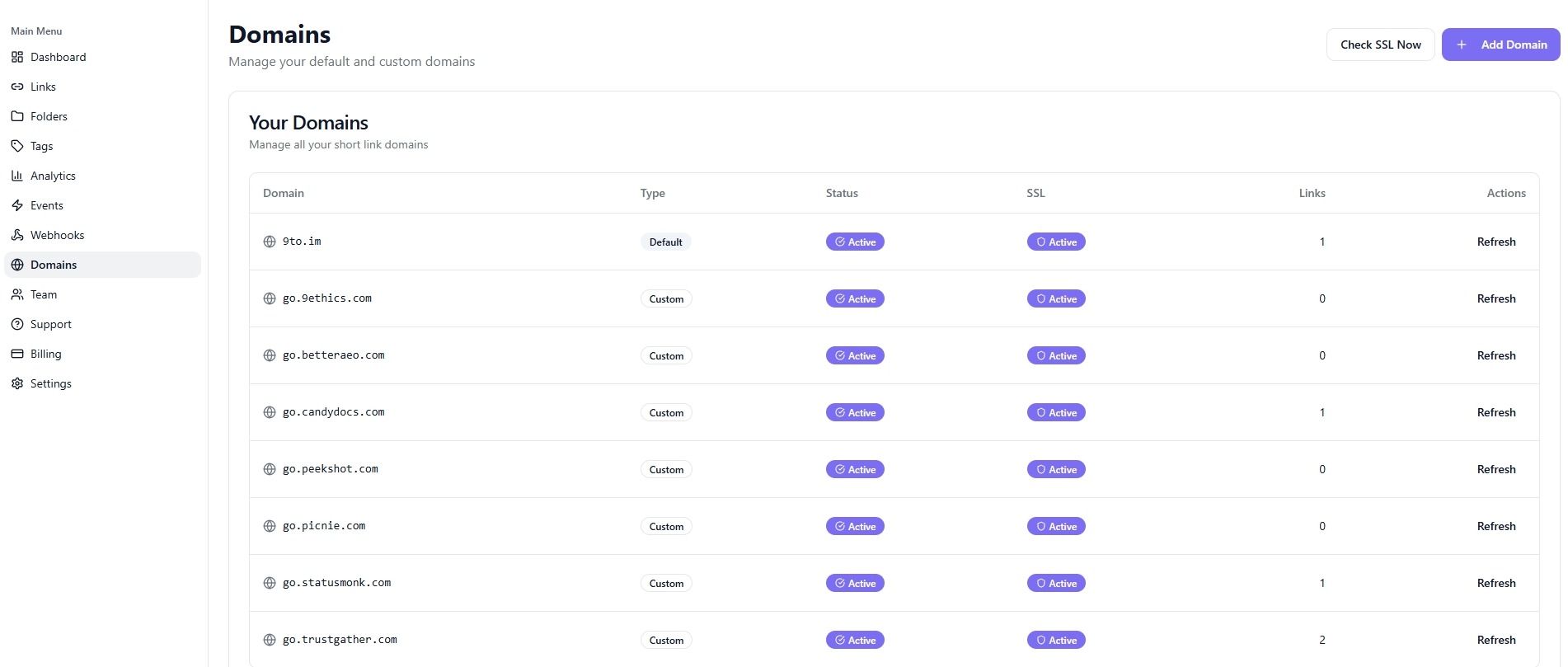Click the Team people icon

pyautogui.click(x=17, y=294)
